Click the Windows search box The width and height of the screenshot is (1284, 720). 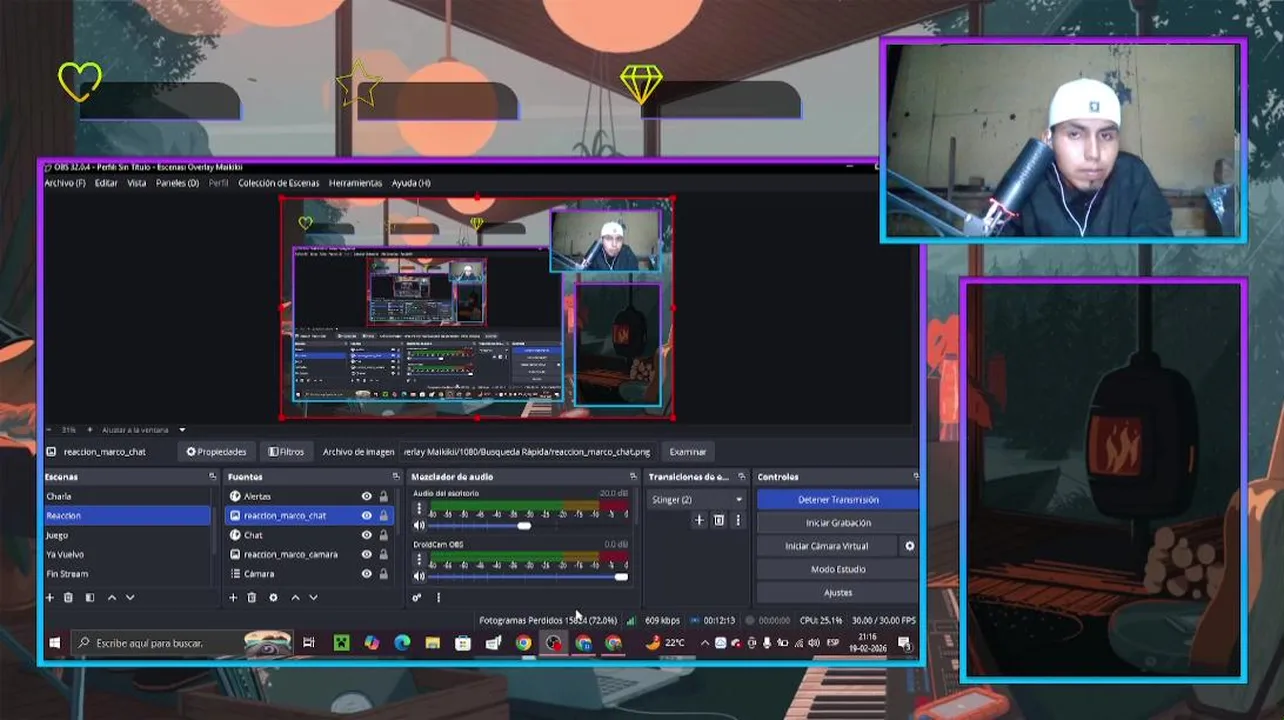point(182,643)
